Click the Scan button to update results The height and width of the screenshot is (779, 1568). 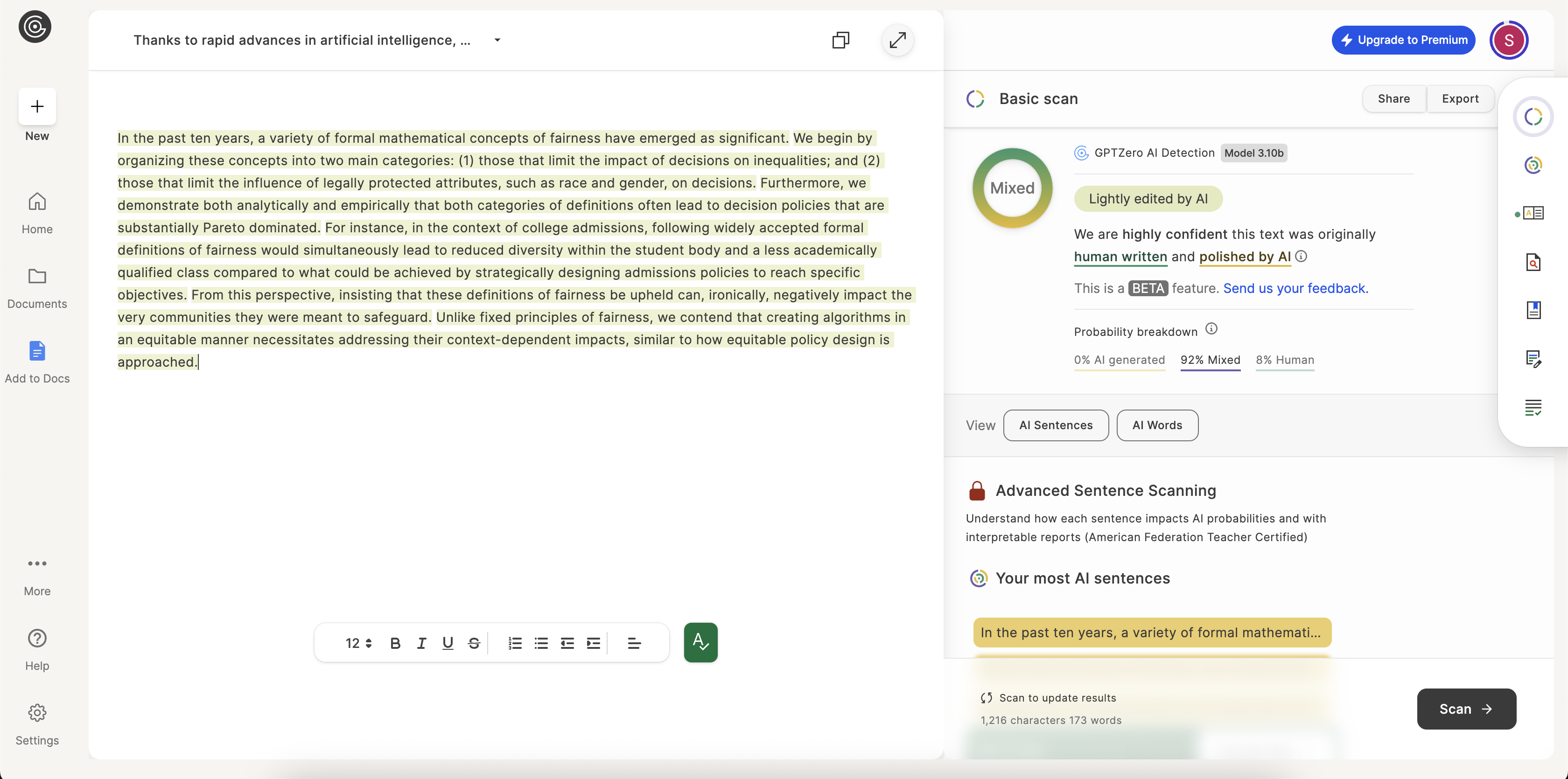pos(1466,709)
